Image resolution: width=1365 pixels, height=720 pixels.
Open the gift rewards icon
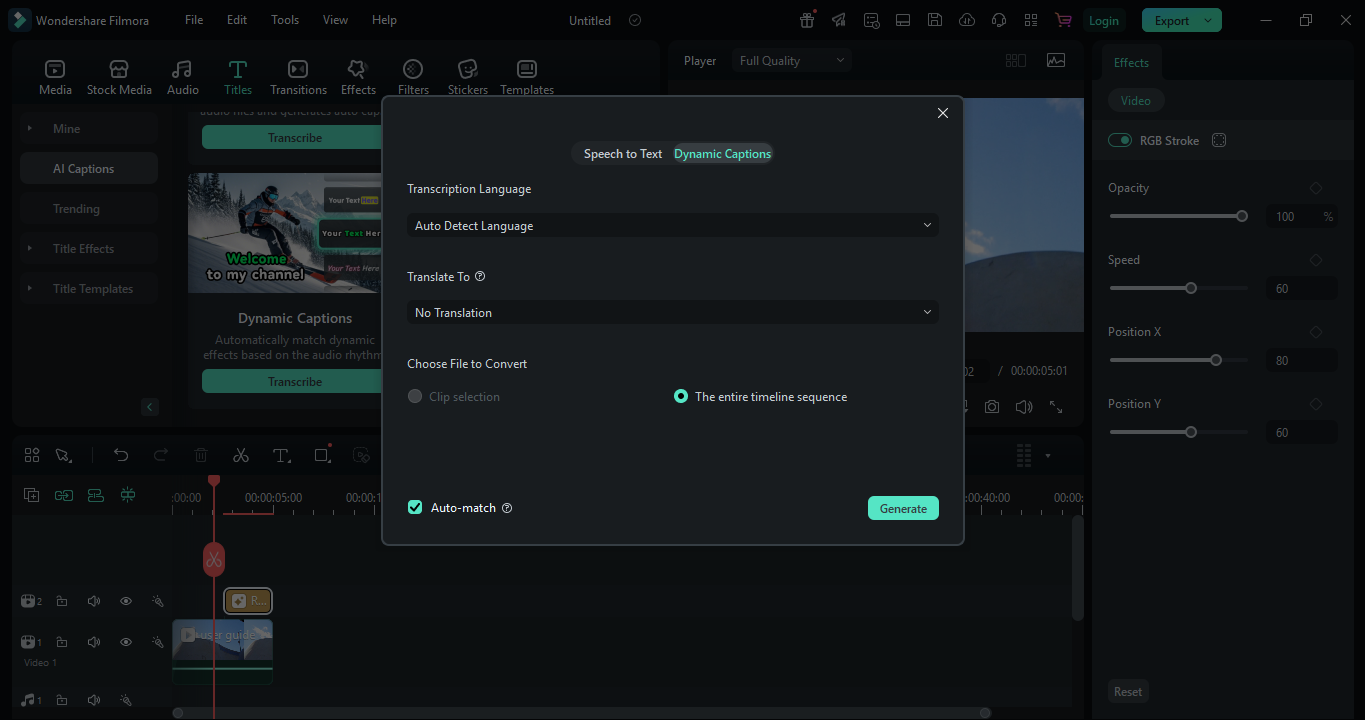tap(808, 20)
